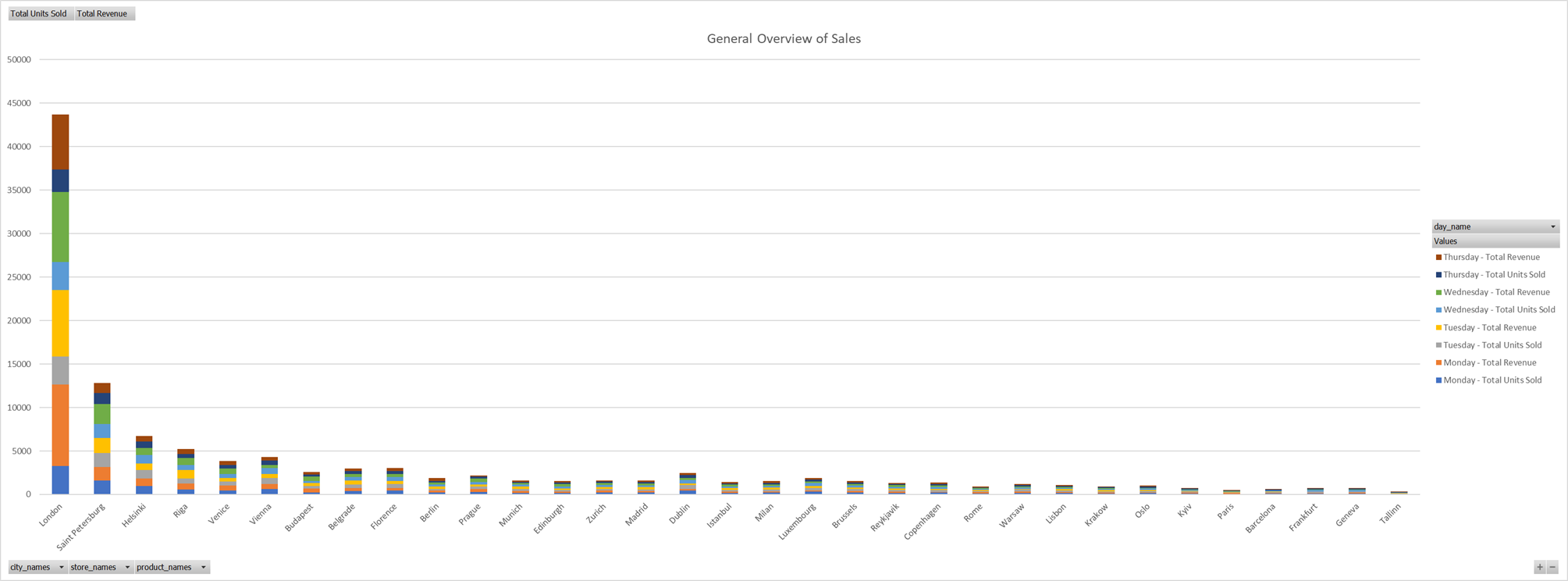The height and width of the screenshot is (581, 1568).
Task: Select Thursday - Total Units Sold legend entry
Action: pos(1490,275)
